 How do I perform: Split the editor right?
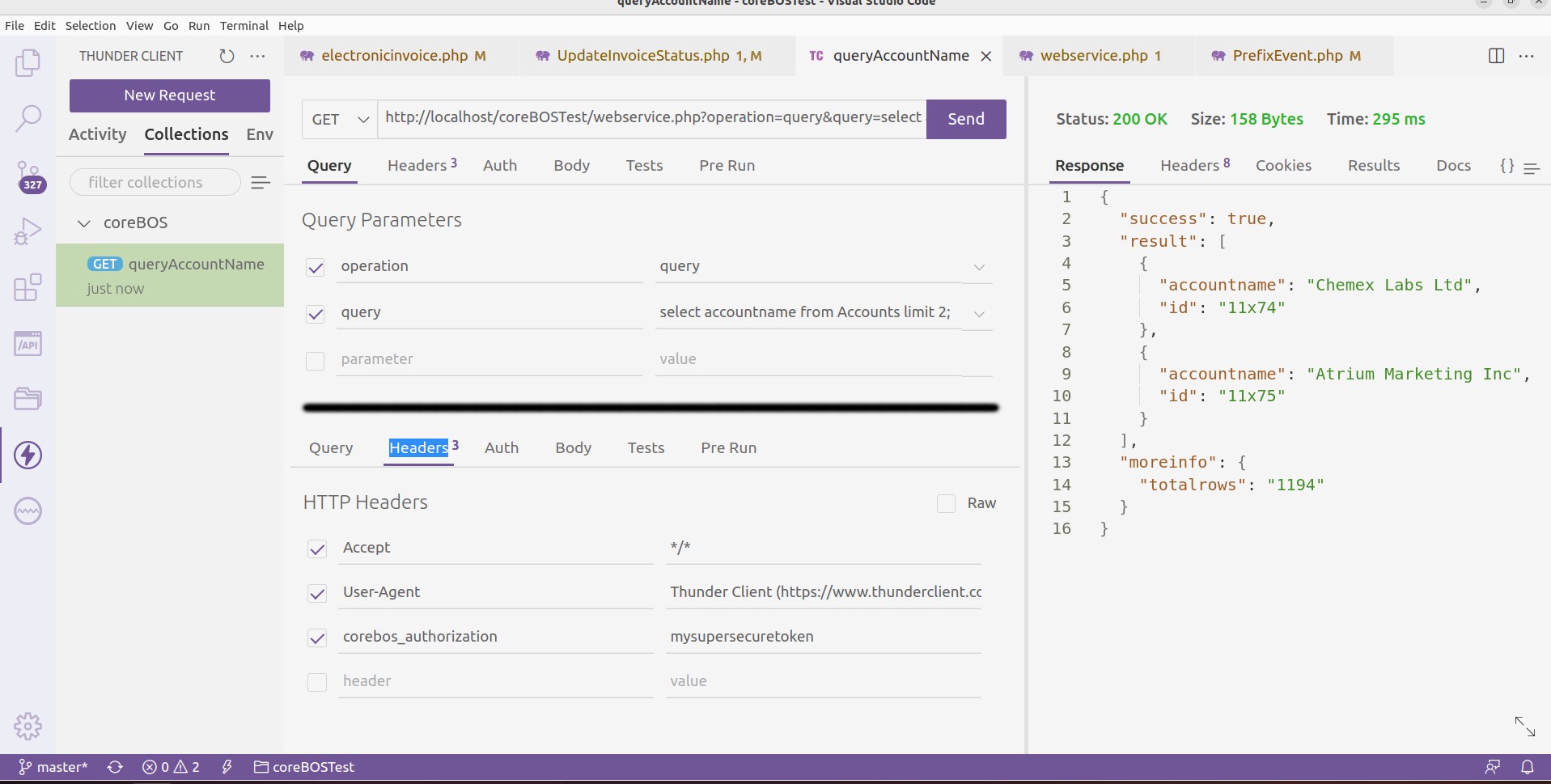[x=1496, y=56]
